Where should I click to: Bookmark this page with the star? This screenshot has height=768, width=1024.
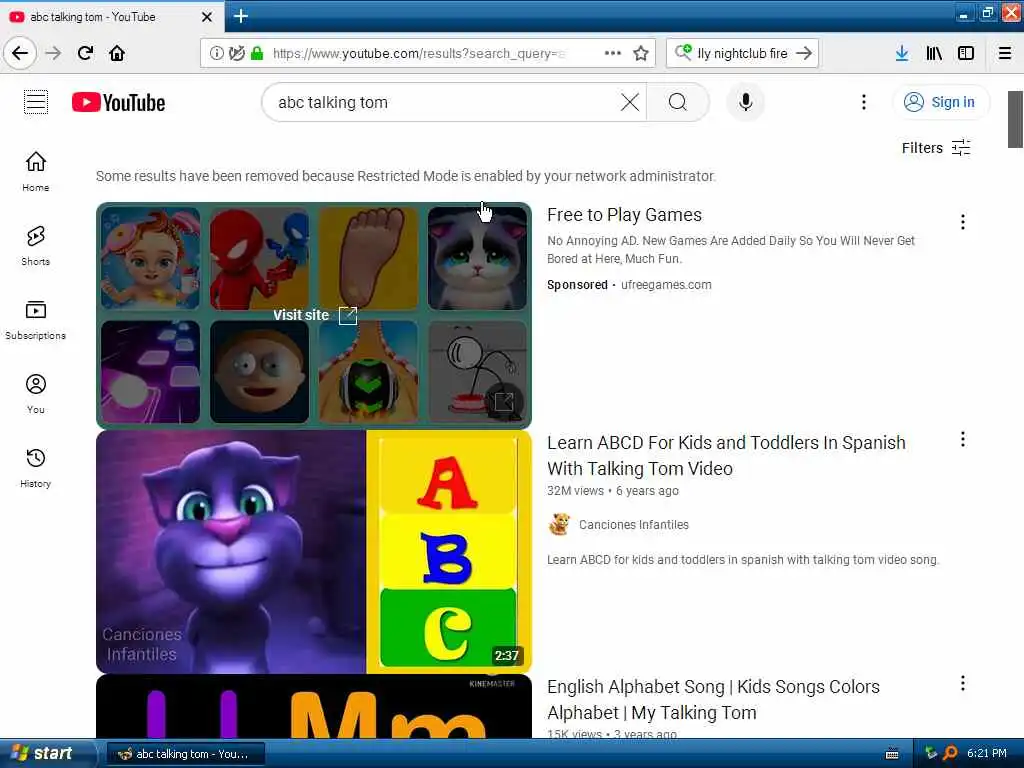[641, 54]
